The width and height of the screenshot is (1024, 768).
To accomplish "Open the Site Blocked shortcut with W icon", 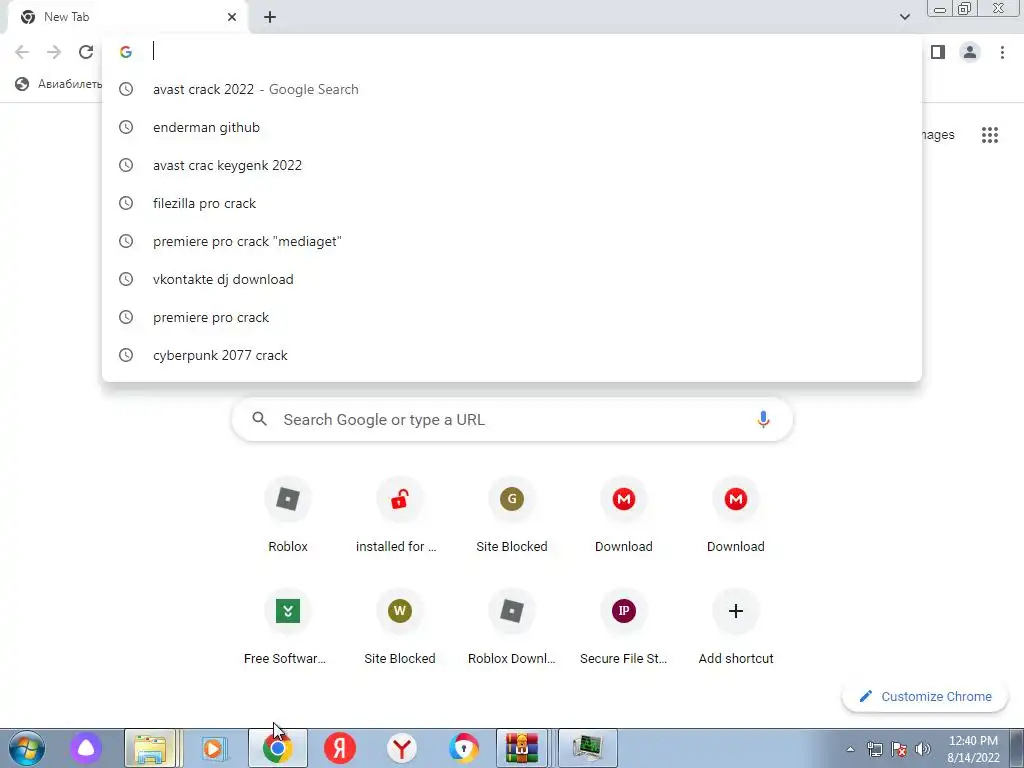I will (x=400, y=627).
